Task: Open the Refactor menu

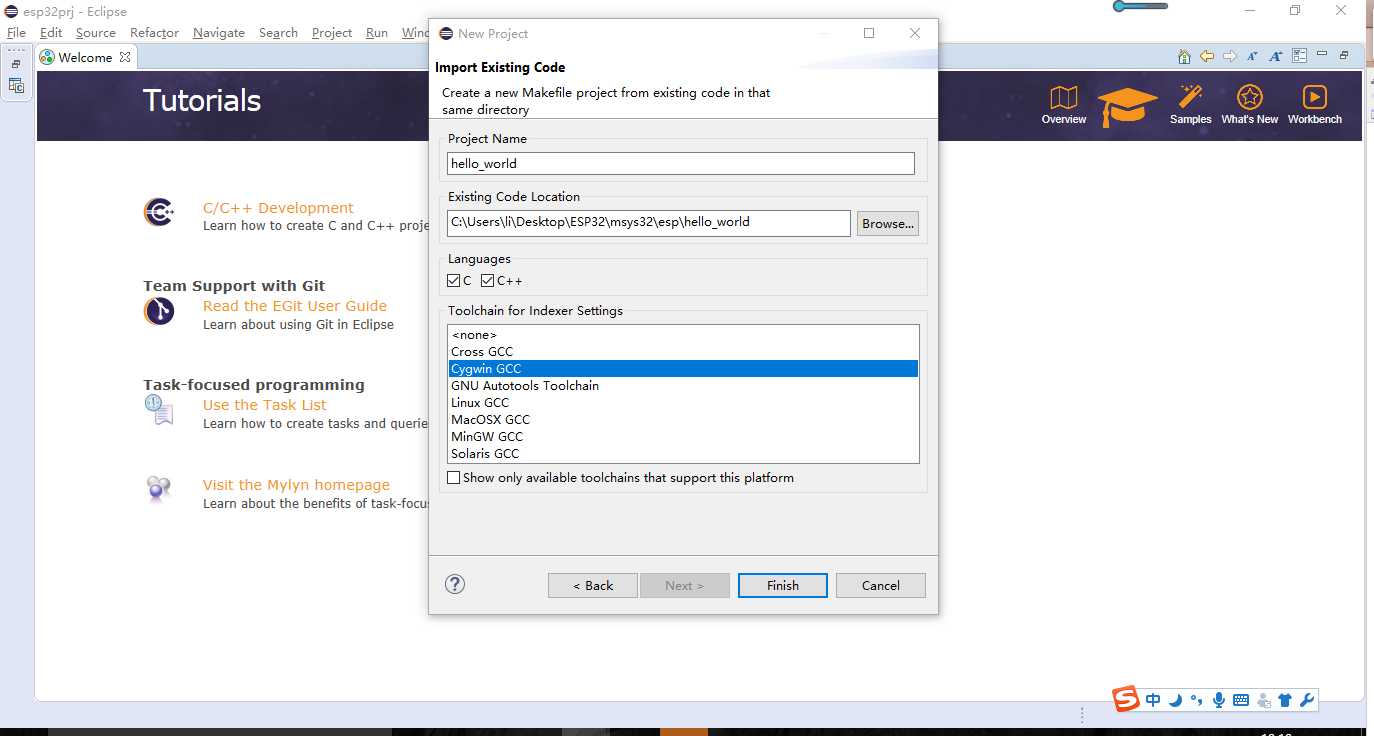Action: pyautogui.click(x=154, y=32)
